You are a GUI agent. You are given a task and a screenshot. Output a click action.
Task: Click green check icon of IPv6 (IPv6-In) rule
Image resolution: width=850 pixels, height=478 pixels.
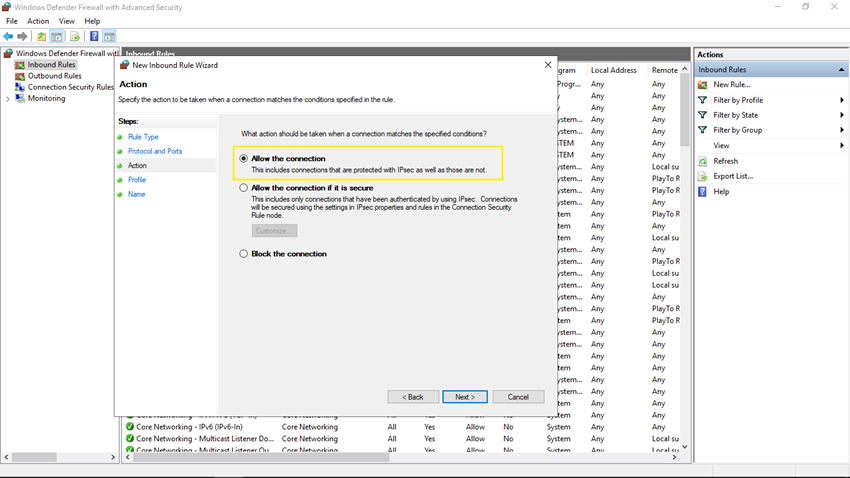[x=130, y=427]
